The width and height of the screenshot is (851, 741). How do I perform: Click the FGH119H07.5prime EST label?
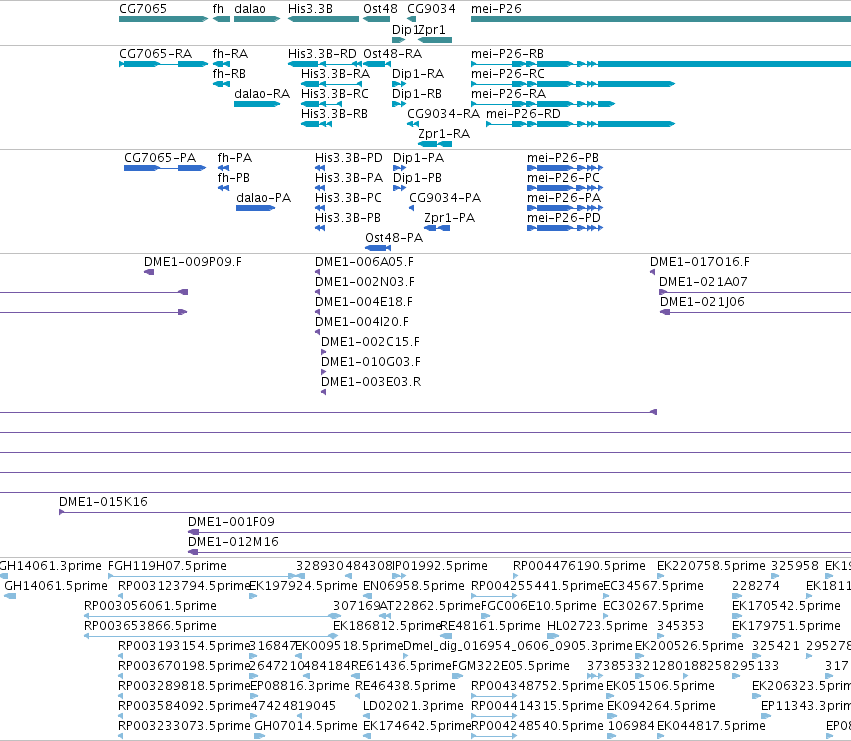coord(167,566)
